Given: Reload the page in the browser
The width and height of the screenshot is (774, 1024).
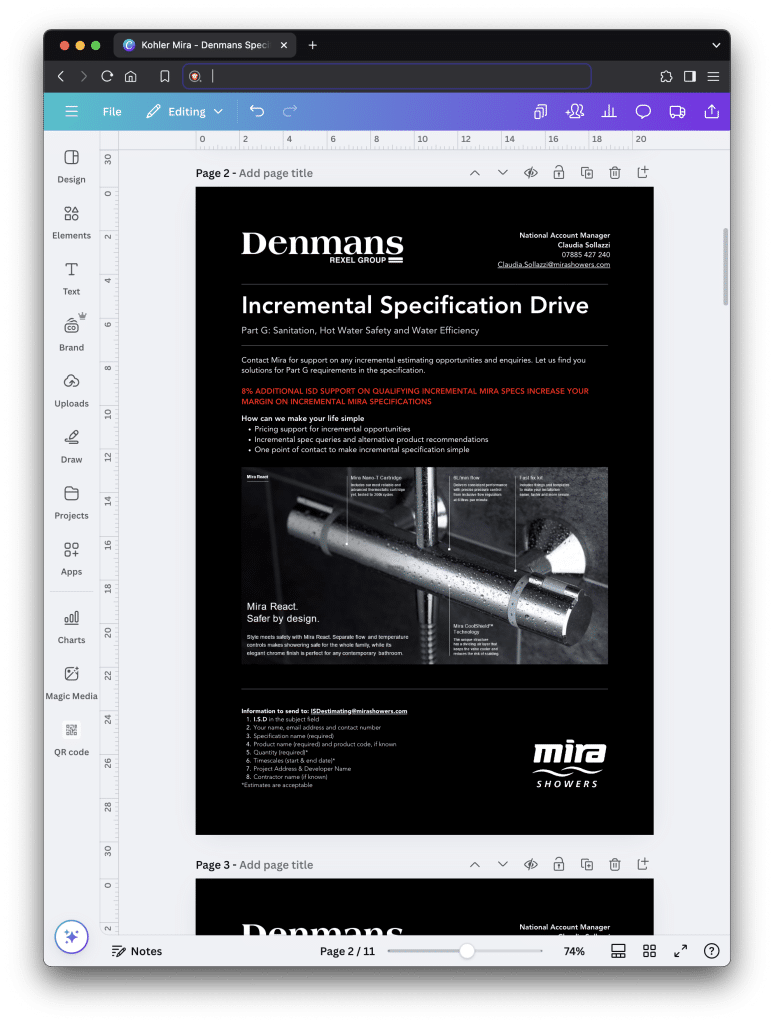Looking at the screenshot, I should (x=107, y=76).
